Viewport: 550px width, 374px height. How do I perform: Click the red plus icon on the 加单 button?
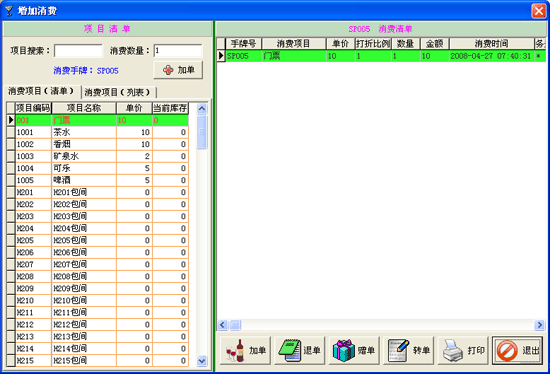point(168,70)
